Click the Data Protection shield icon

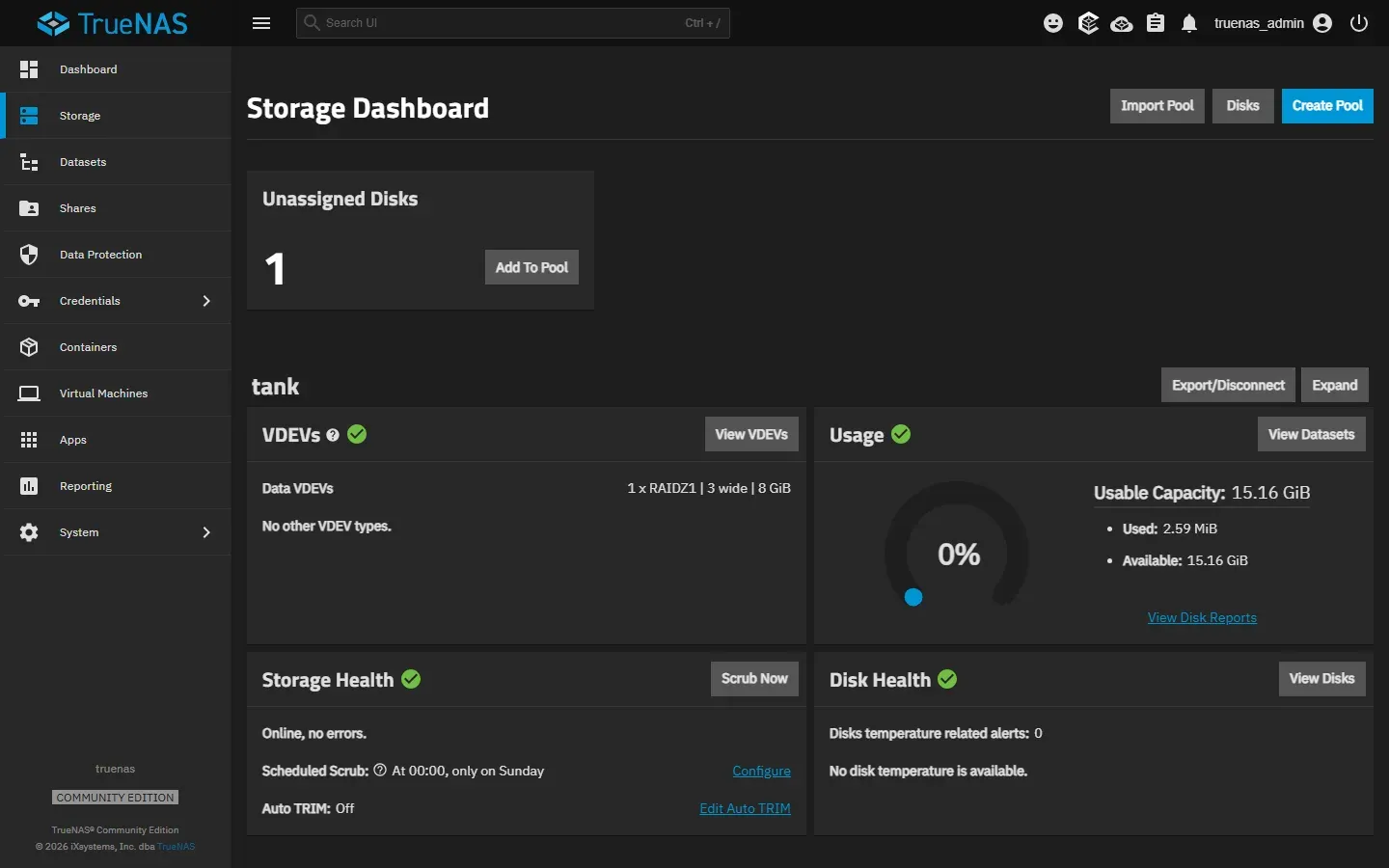tap(29, 255)
